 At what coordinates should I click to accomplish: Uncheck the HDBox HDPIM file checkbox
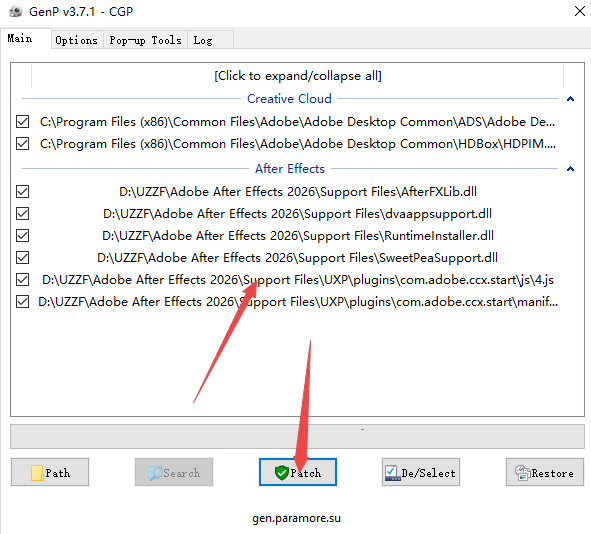tap(23, 144)
